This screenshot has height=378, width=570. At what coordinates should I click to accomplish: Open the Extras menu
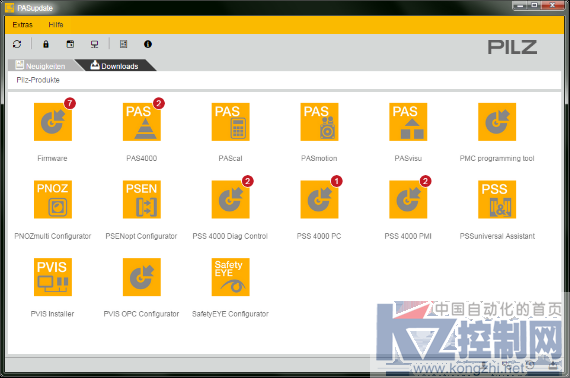(23, 25)
